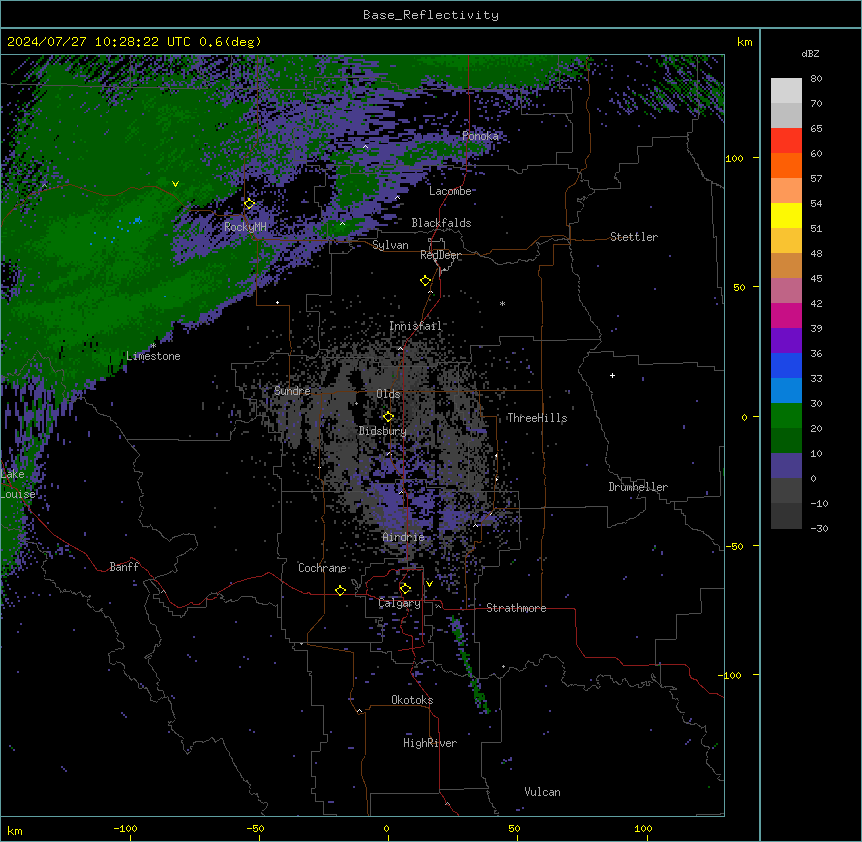Image resolution: width=862 pixels, height=842 pixels.
Task: Click the Cochrane label
Action: [322, 568]
